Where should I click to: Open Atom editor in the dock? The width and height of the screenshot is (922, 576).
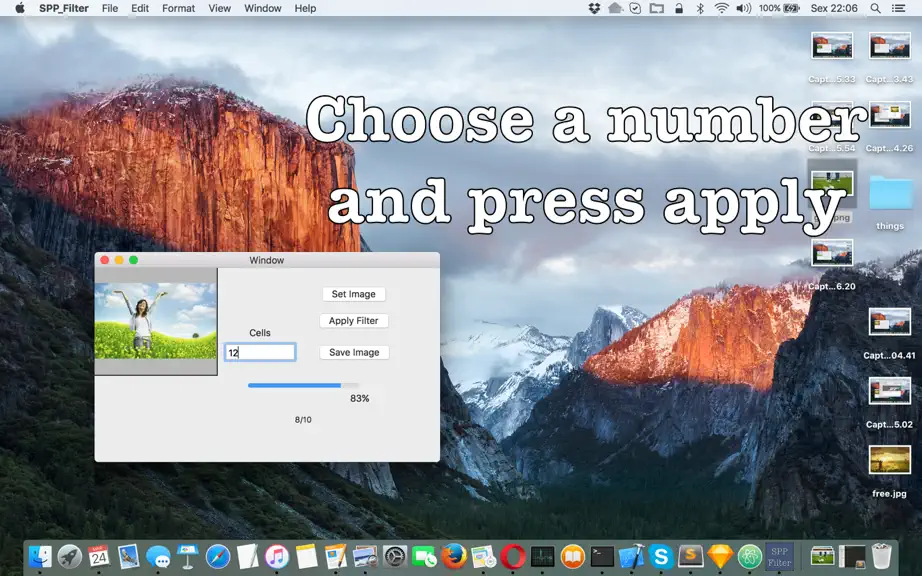click(x=750, y=556)
